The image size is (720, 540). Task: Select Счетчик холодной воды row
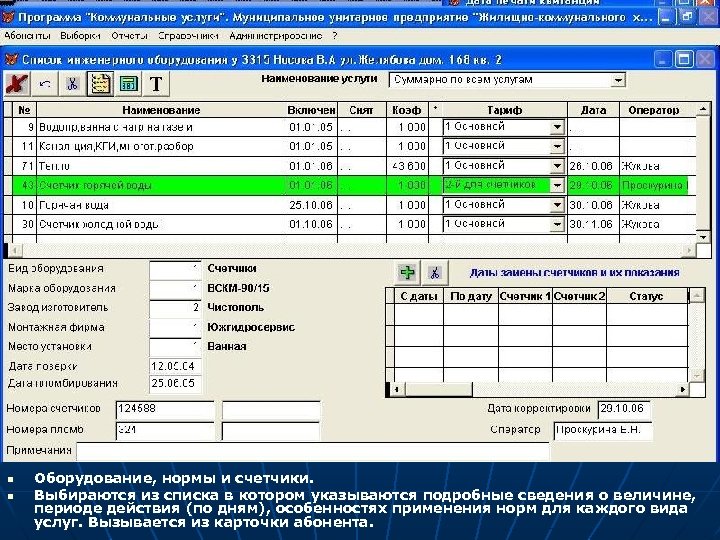pyautogui.click(x=350, y=224)
